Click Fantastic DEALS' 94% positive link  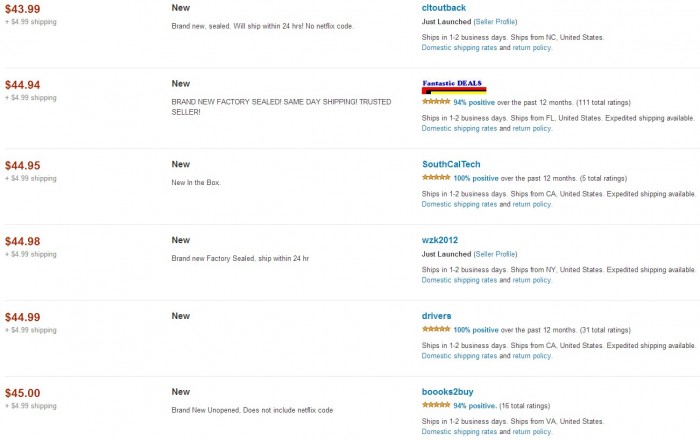coord(476,102)
